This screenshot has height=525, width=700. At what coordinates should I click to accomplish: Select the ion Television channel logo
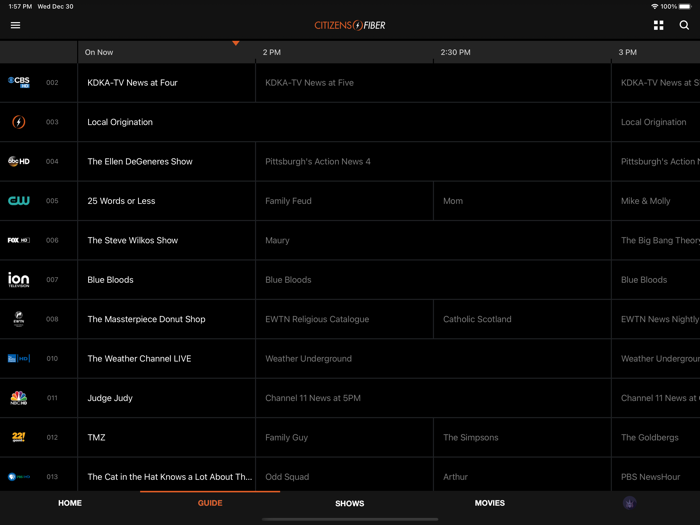click(19, 279)
